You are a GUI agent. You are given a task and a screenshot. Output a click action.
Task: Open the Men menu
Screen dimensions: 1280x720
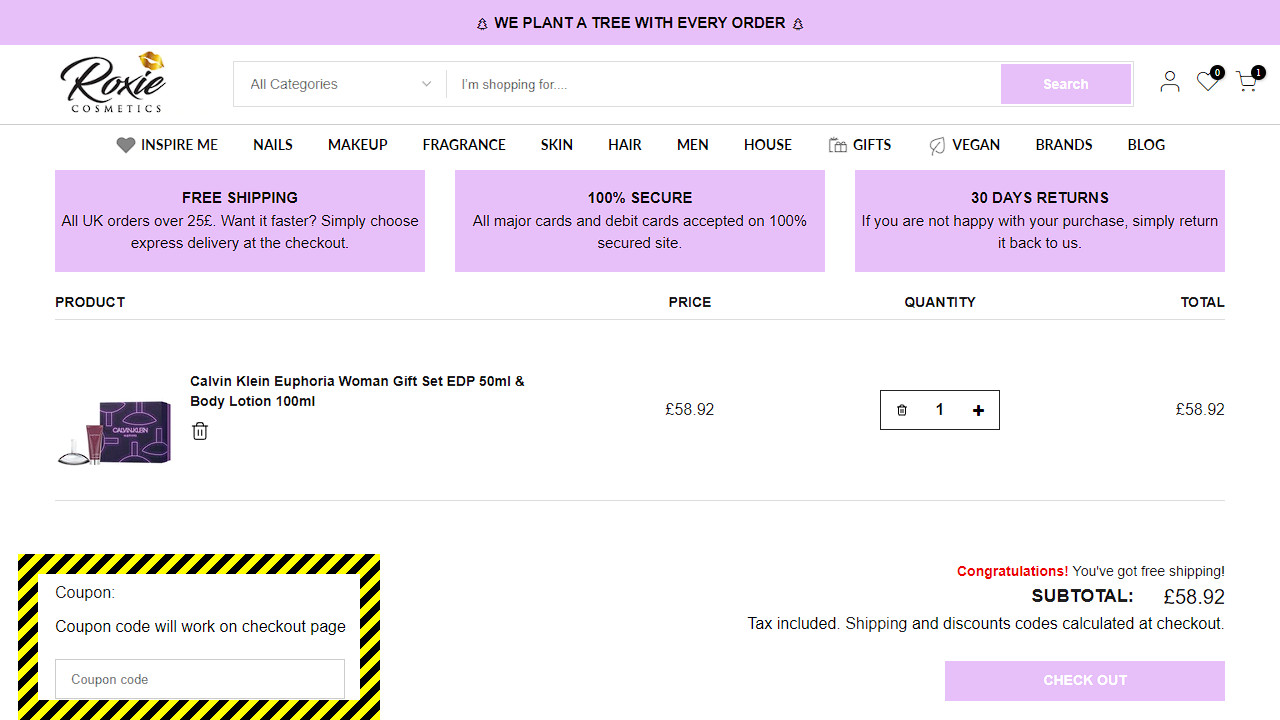click(693, 145)
